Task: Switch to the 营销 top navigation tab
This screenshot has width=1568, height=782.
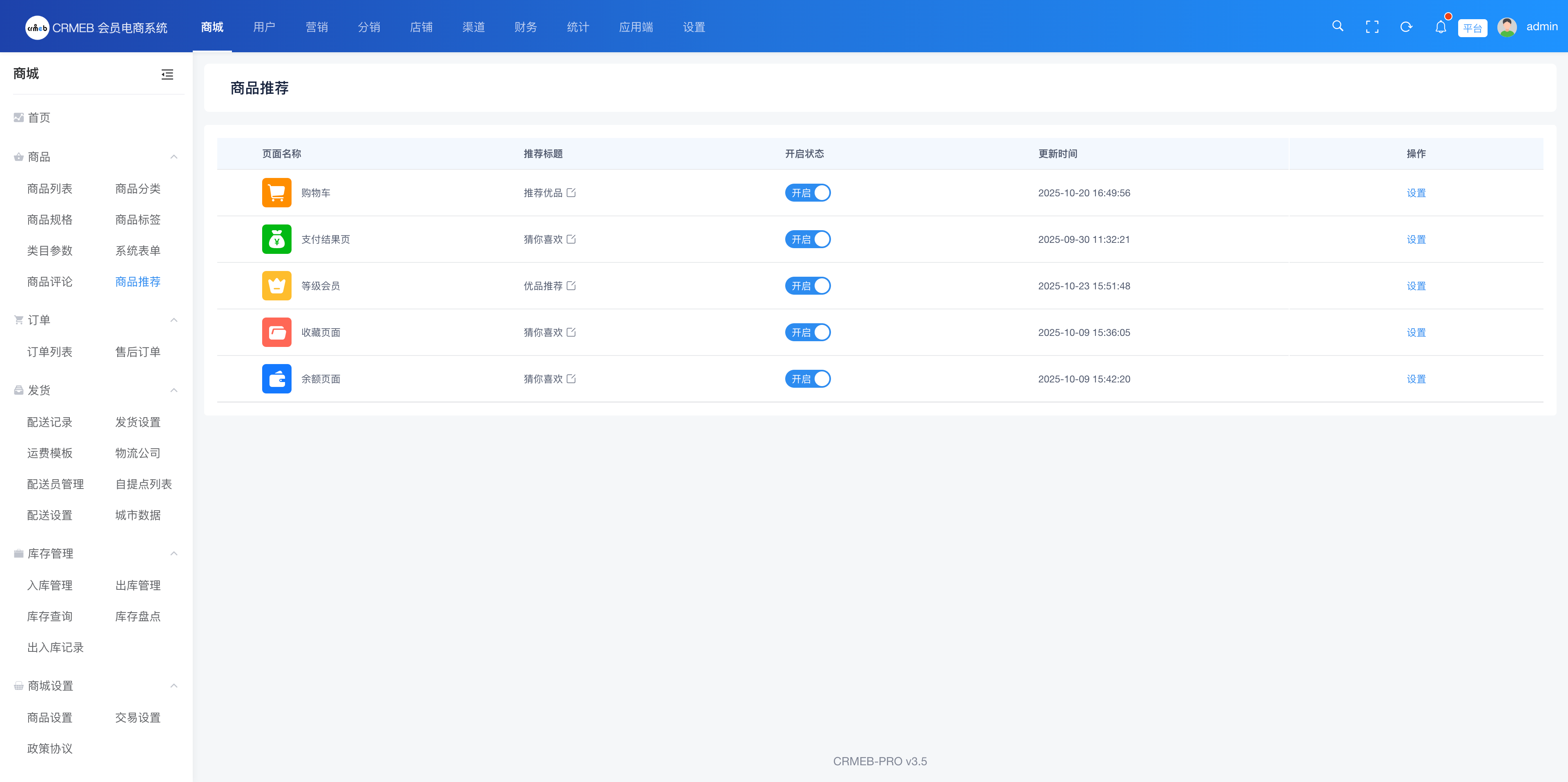Action: click(316, 27)
